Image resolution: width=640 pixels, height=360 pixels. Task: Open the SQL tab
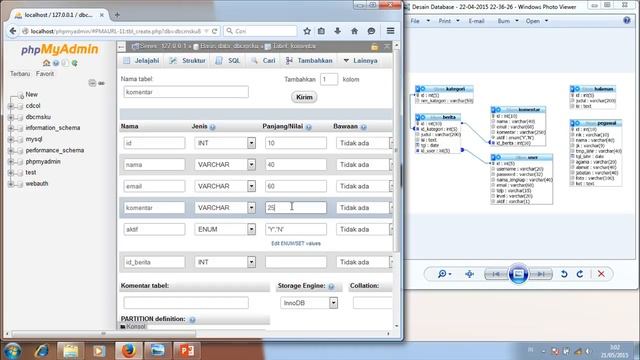pyautogui.click(x=228, y=60)
